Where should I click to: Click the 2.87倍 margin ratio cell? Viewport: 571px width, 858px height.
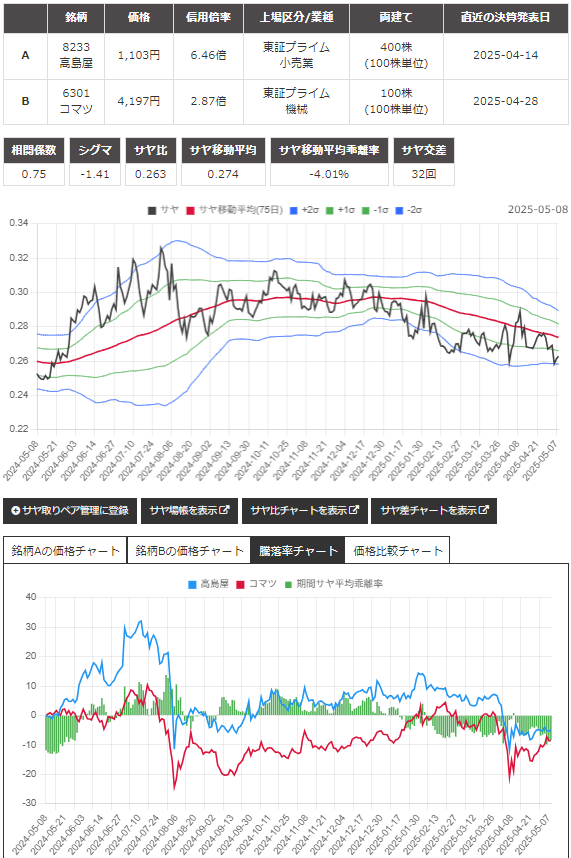pyautogui.click(x=208, y=101)
